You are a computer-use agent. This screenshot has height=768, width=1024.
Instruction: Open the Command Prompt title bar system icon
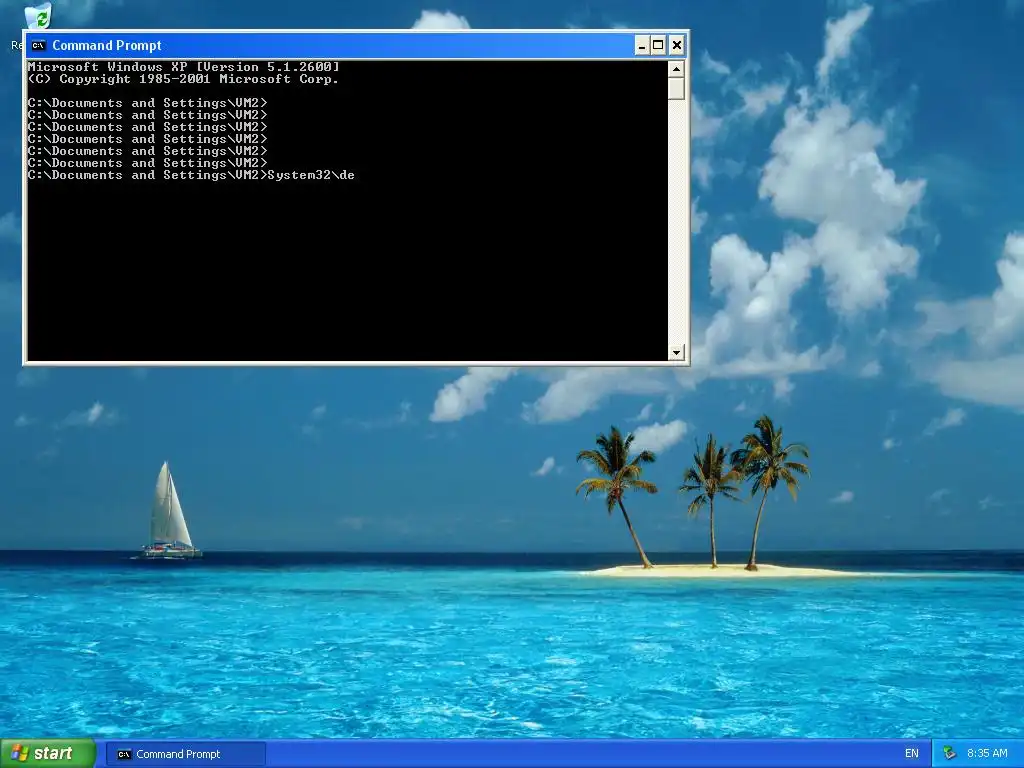pyautogui.click(x=39, y=45)
